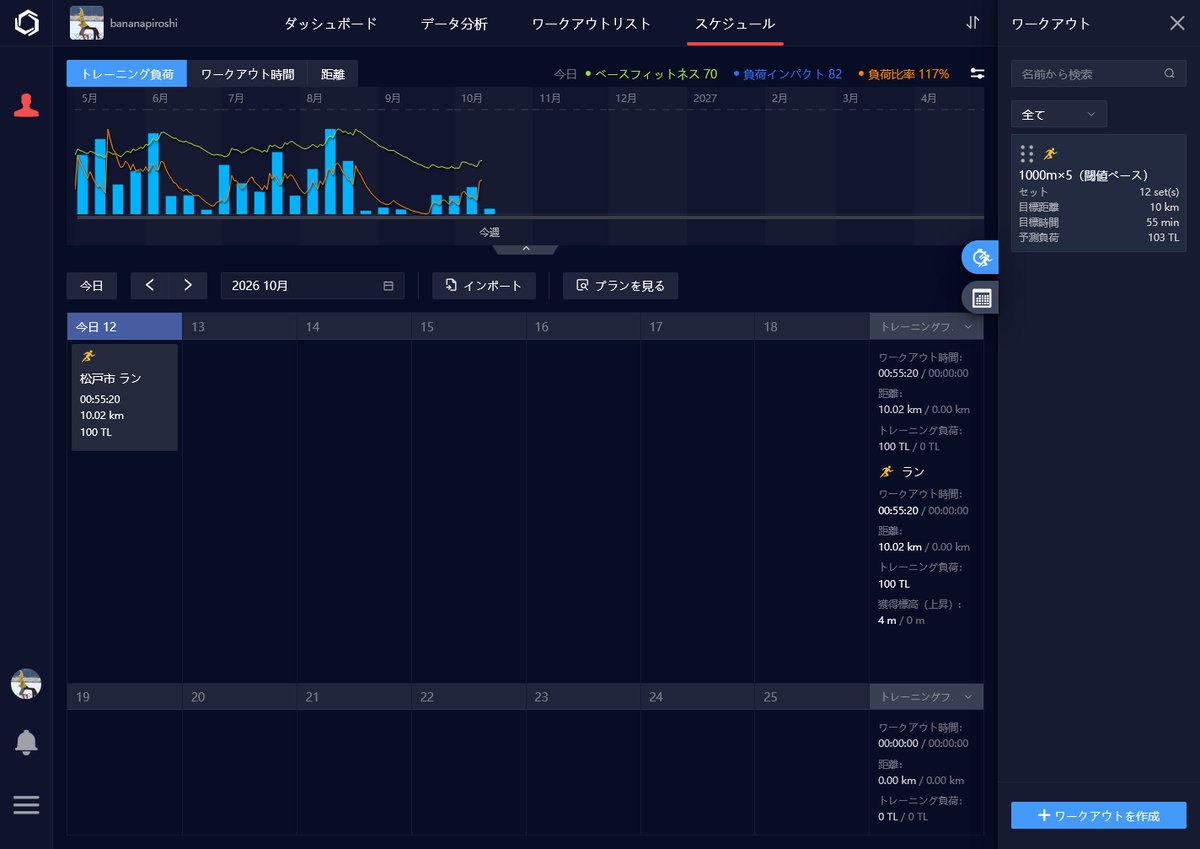
Task: Click the インポート button
Action: click(484, 286)
